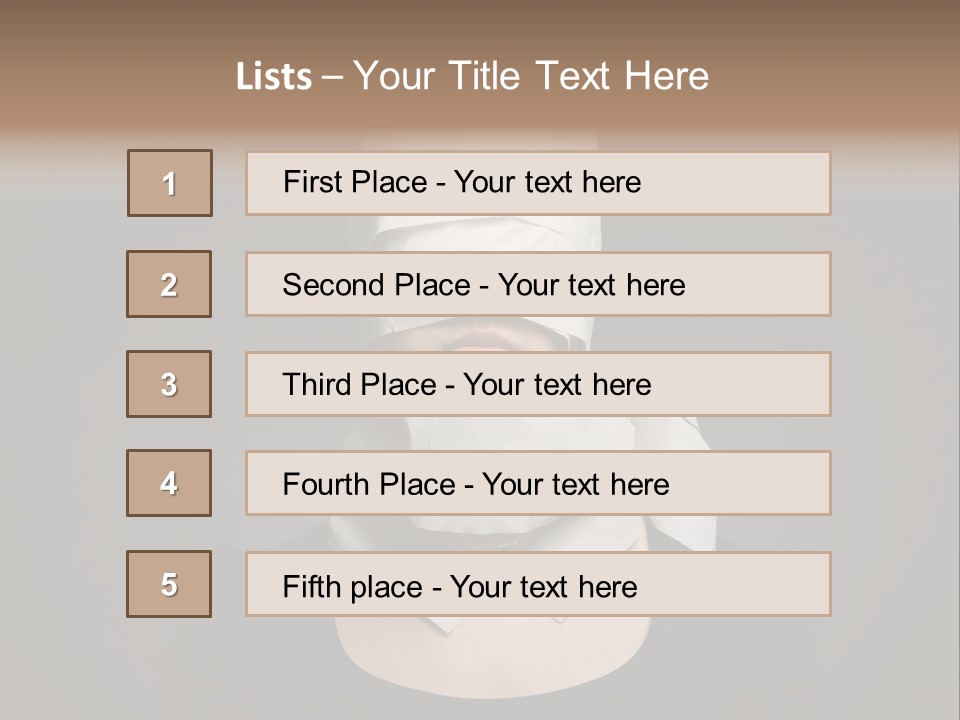Select the Third Place text bar
This screenshot has height=720, width=960.
click(538, 384)
